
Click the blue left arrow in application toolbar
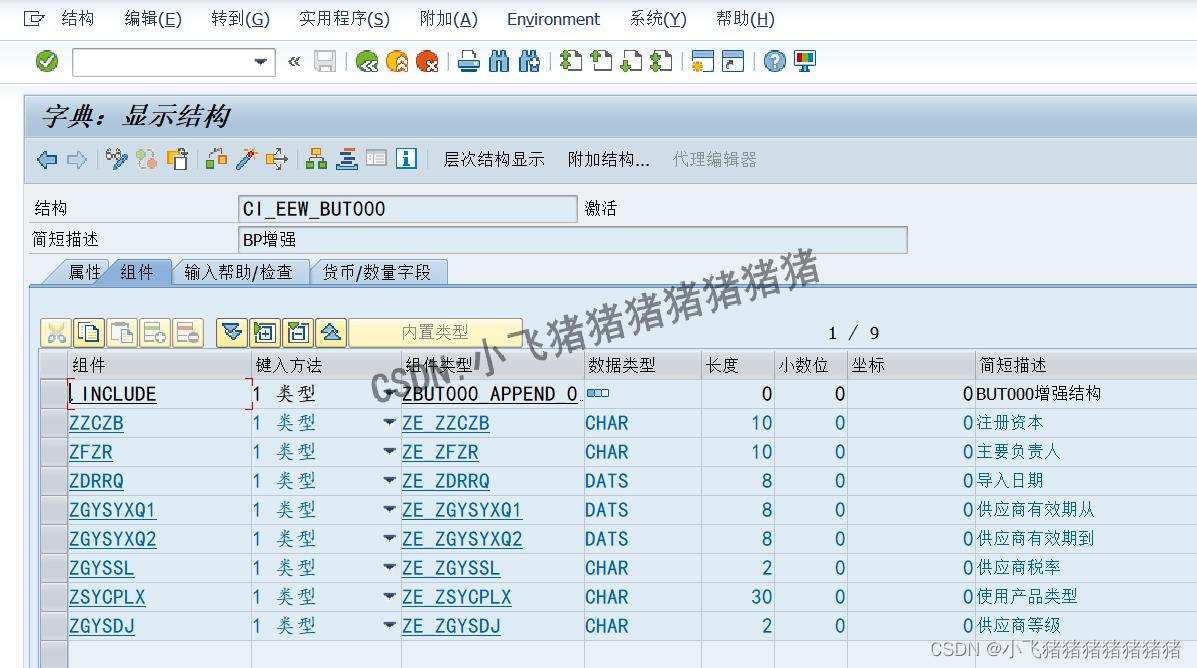(47, 160)
